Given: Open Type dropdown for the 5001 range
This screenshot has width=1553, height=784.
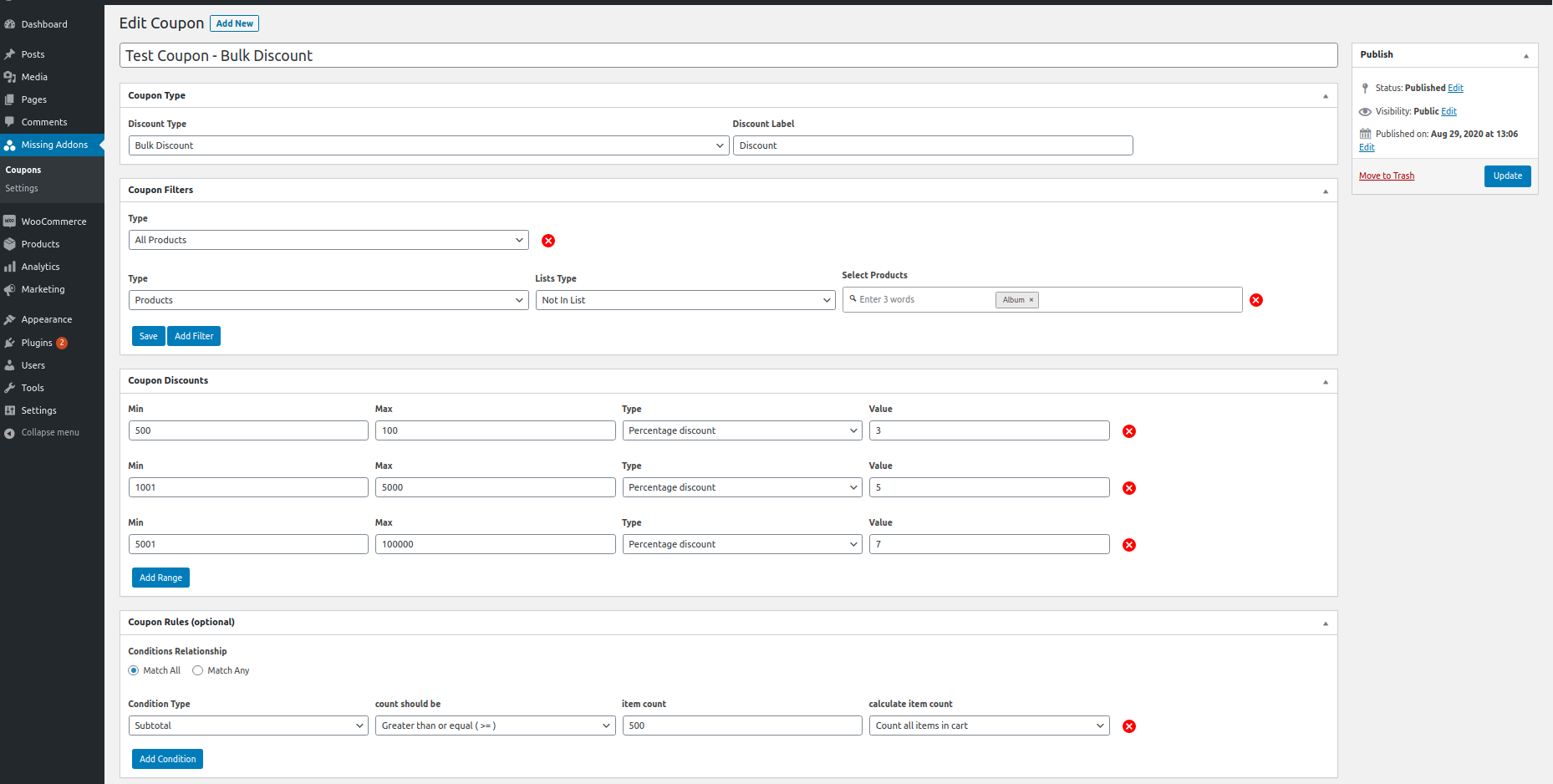Looking at the screenshot, I should [742, 544].
